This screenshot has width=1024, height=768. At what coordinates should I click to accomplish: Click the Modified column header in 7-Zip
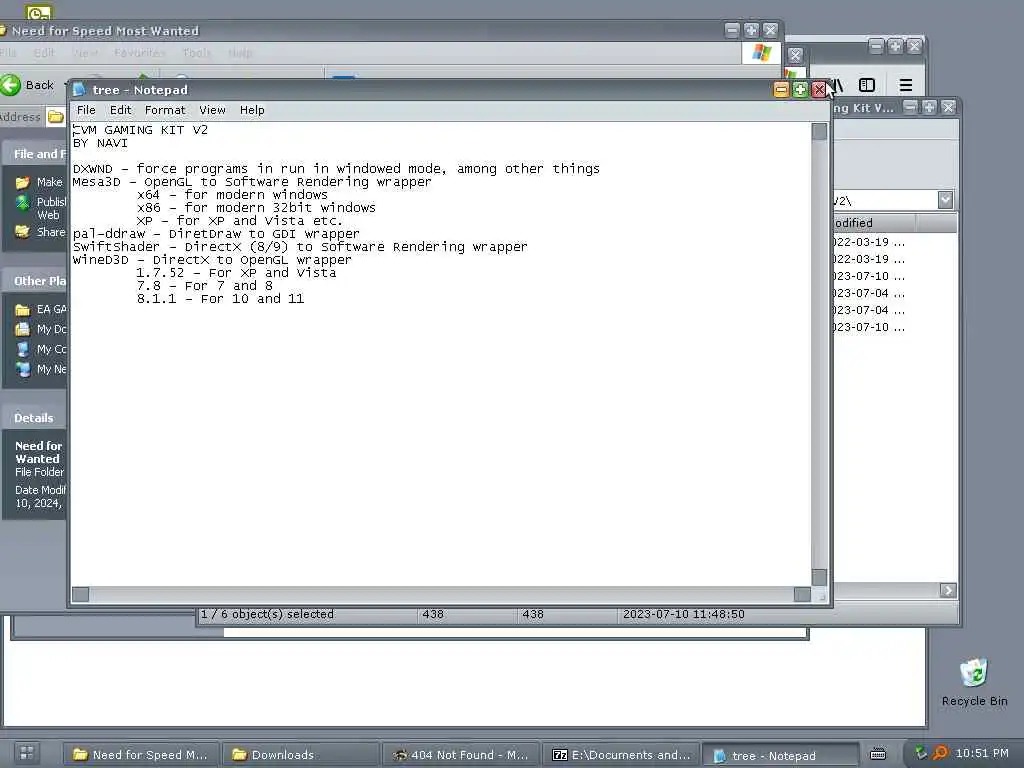click(x=874, y=223)
